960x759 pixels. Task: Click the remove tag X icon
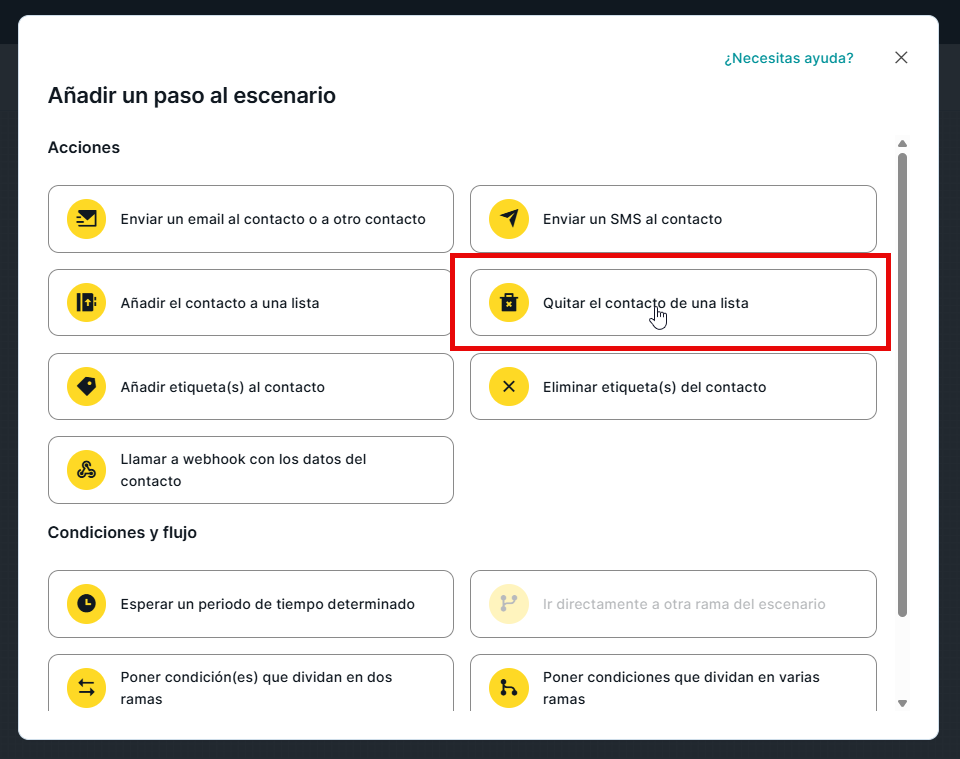click(x=509, y=386)
